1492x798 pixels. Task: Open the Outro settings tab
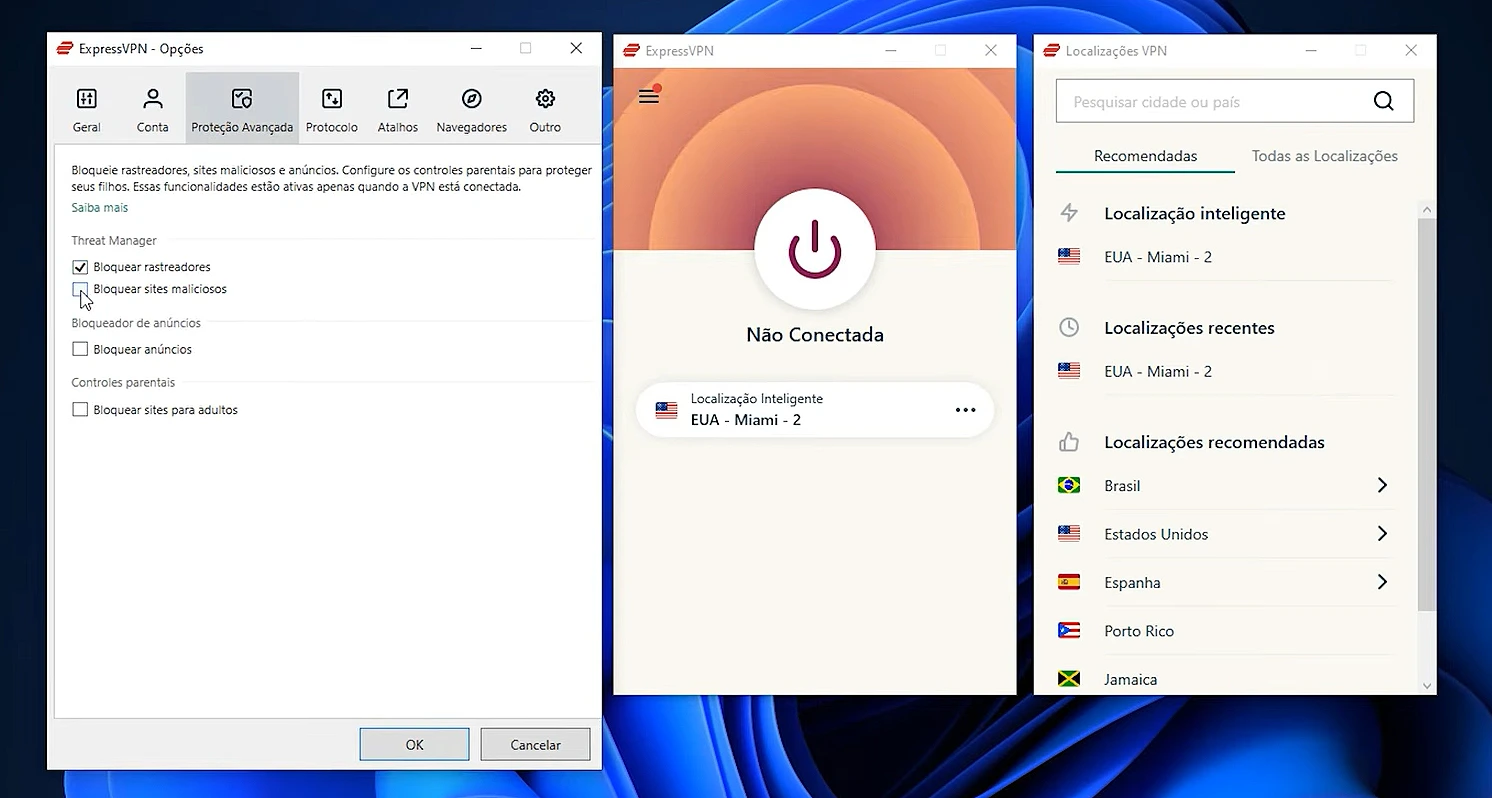(545, 109)
